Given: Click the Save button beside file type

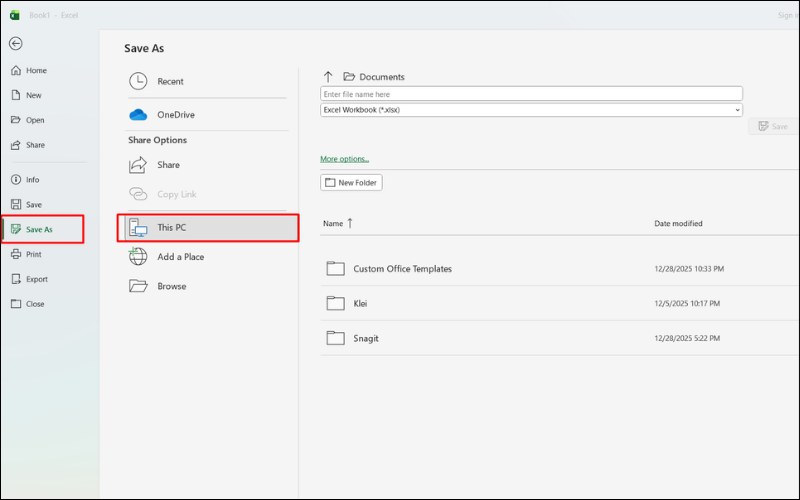Looking at the screenshot, I should (773, 127).
